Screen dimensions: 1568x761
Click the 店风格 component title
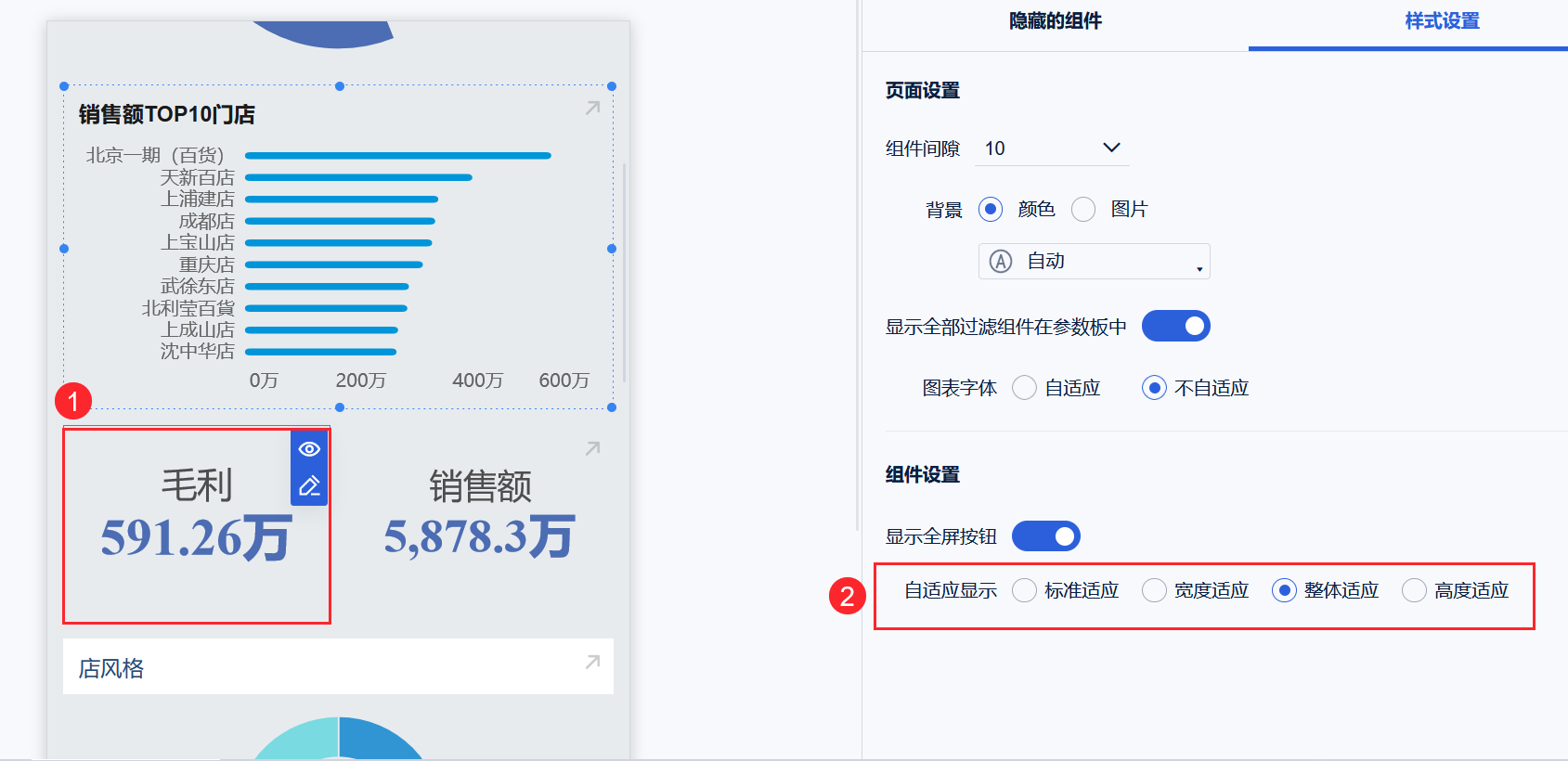[x=111, y=668]
